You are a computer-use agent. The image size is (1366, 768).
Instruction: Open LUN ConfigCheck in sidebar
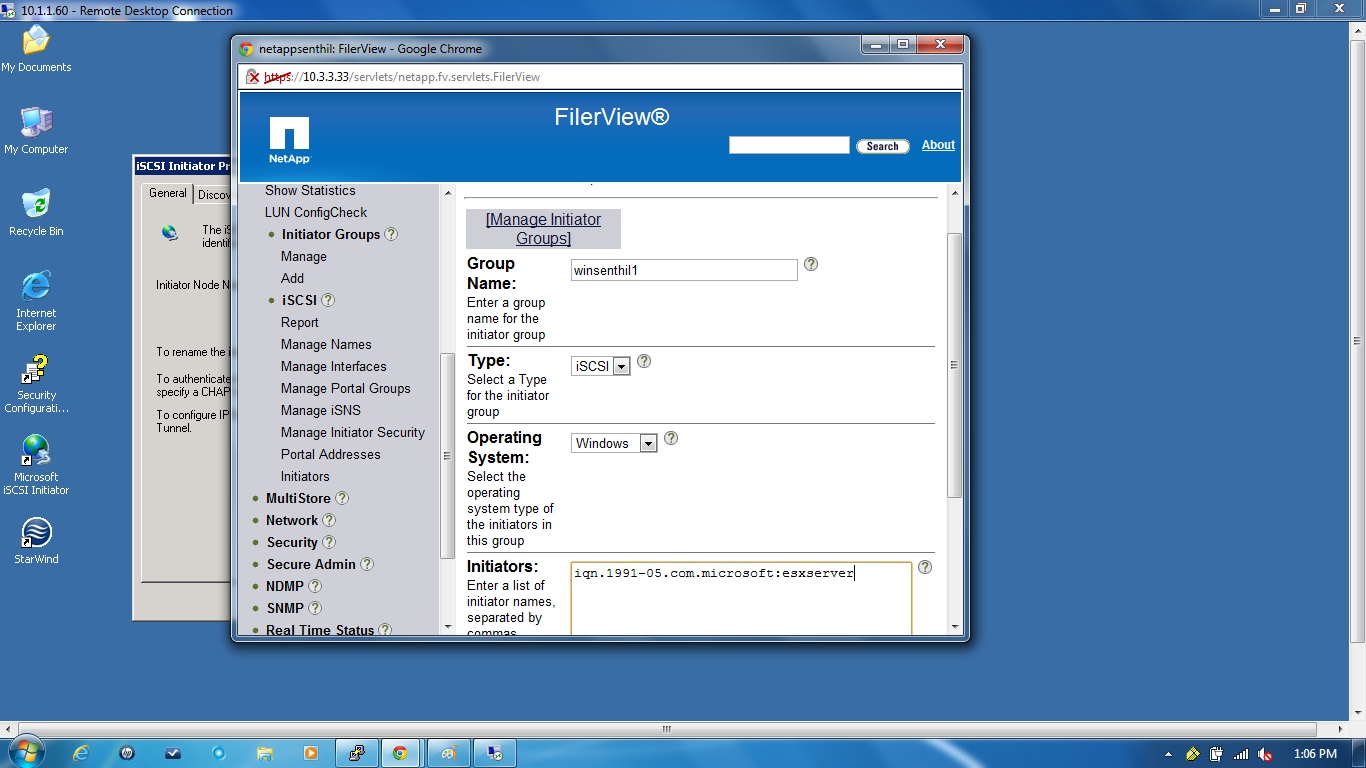point(316,212)
